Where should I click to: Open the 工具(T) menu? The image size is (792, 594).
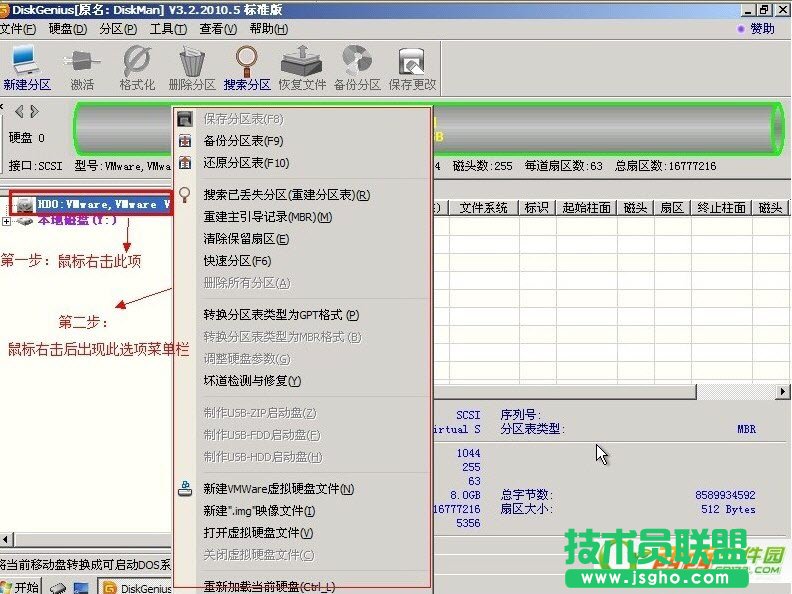(168, 29)
